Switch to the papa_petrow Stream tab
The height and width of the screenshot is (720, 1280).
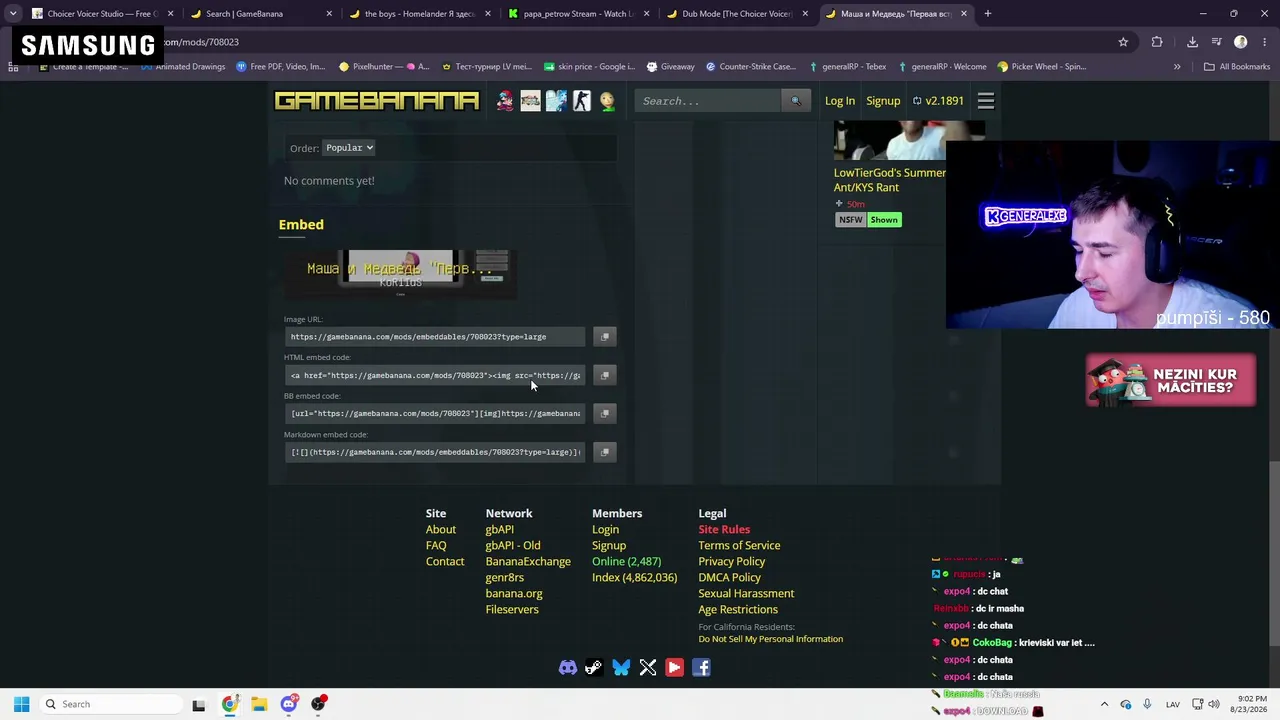coord(579,14)
